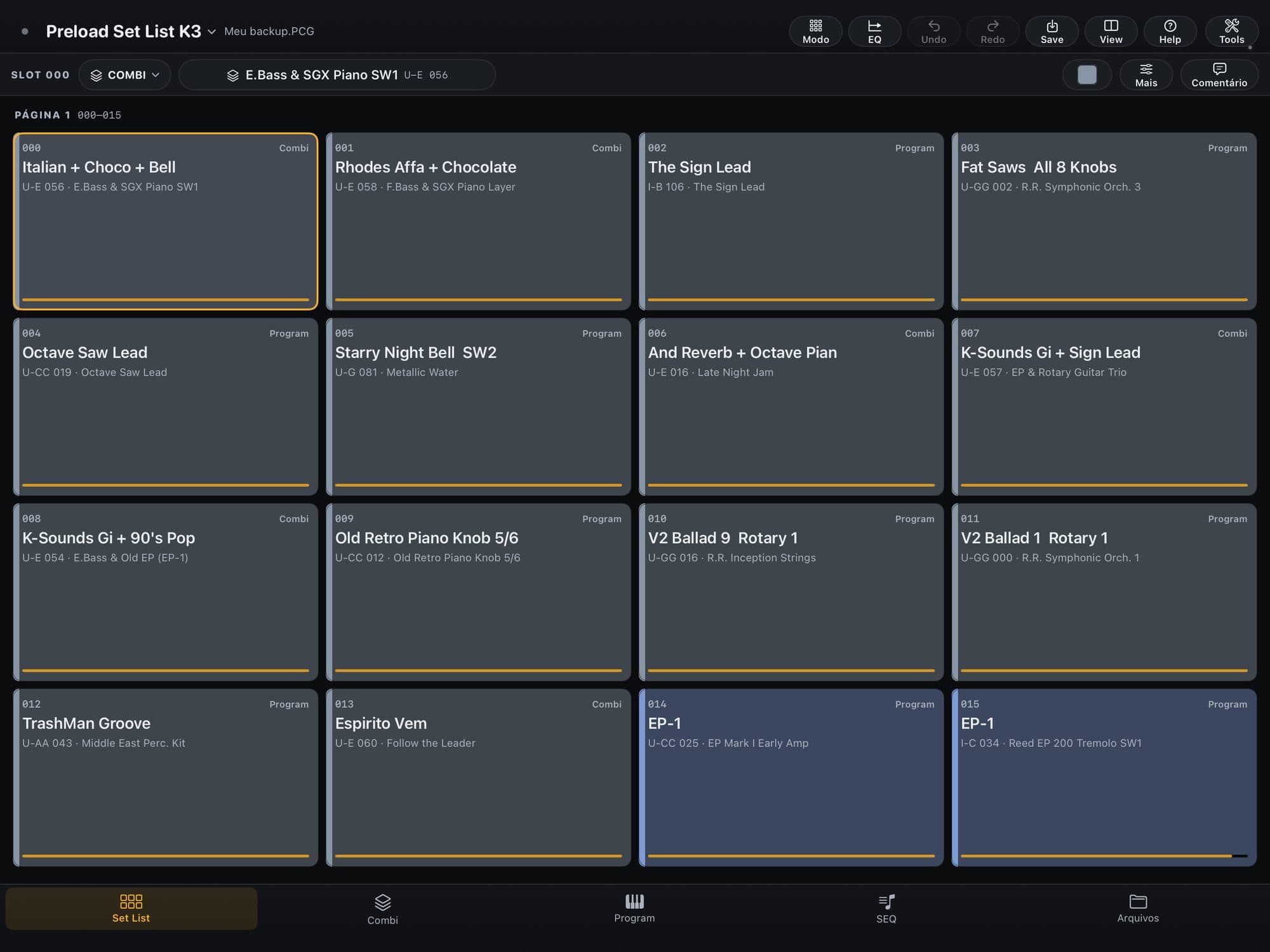Image resolution: width=1270 pixels, height=952 pixels.
Task: Select slot 011 V2 Ballad 1 Rotary 1
Action: (x=1104, y=592)
